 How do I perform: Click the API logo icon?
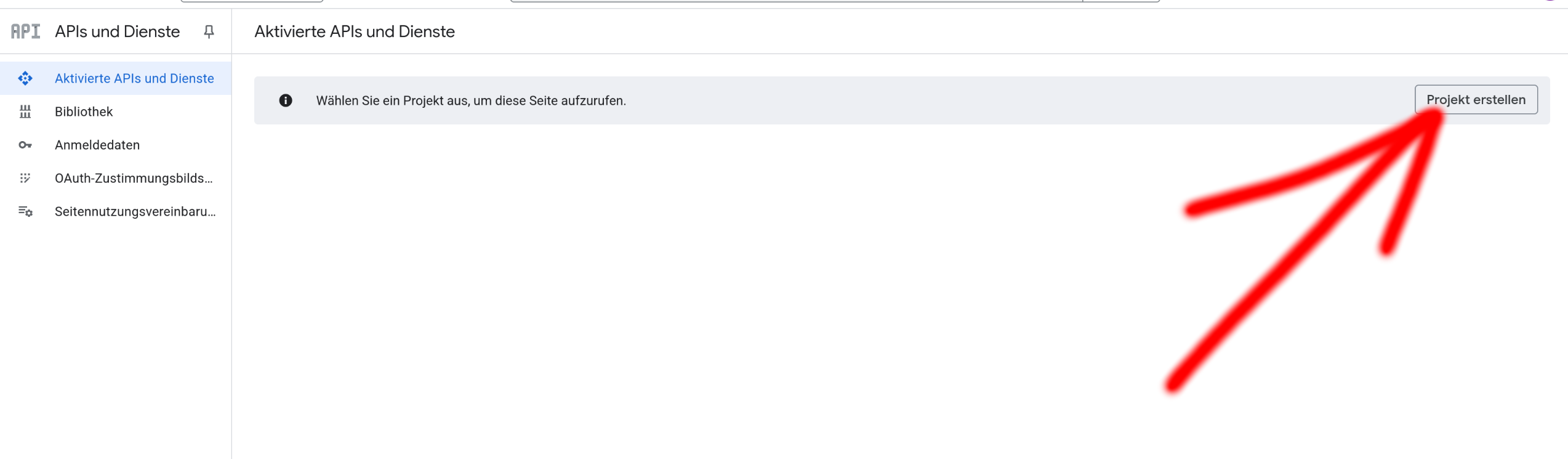pyautogui.click(x=25, y=31)
